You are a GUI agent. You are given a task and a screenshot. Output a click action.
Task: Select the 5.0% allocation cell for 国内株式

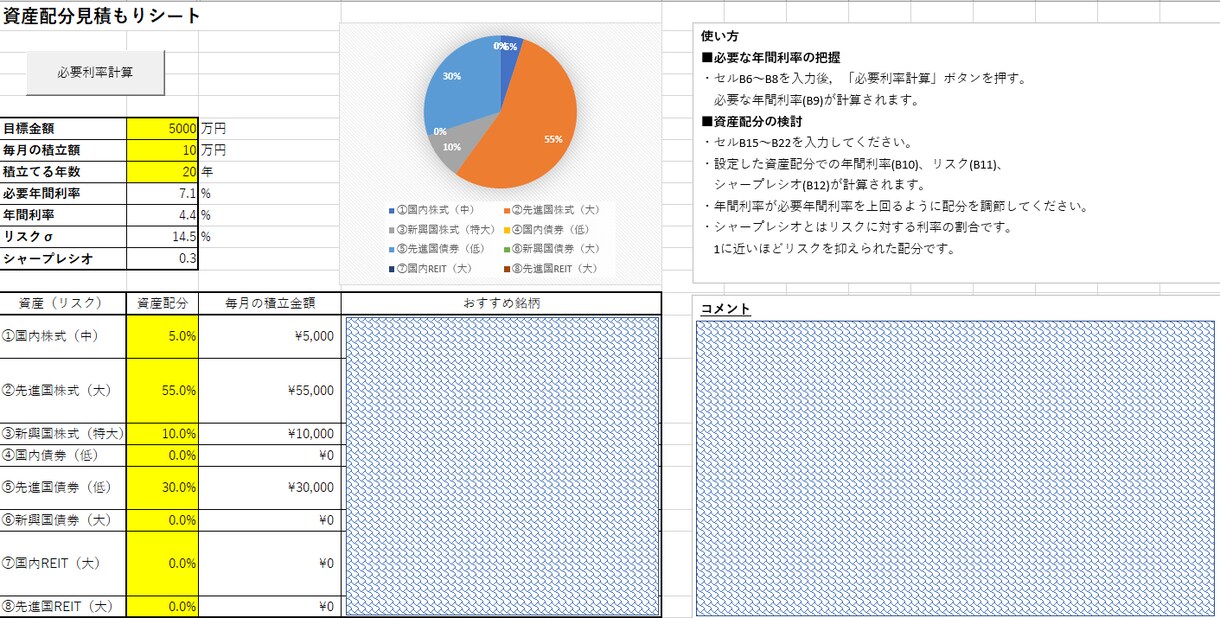tap(163, 337)
